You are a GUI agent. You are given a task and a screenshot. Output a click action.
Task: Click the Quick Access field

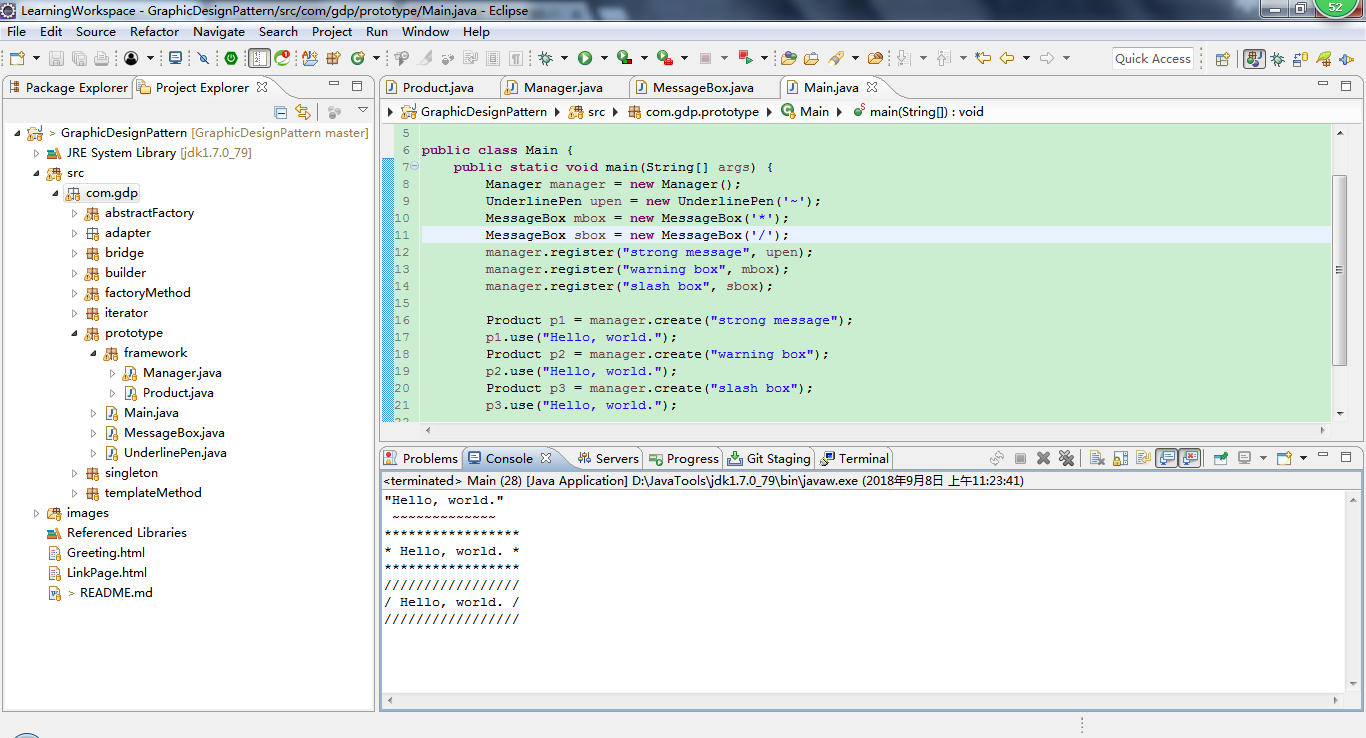click(1152, 58)
